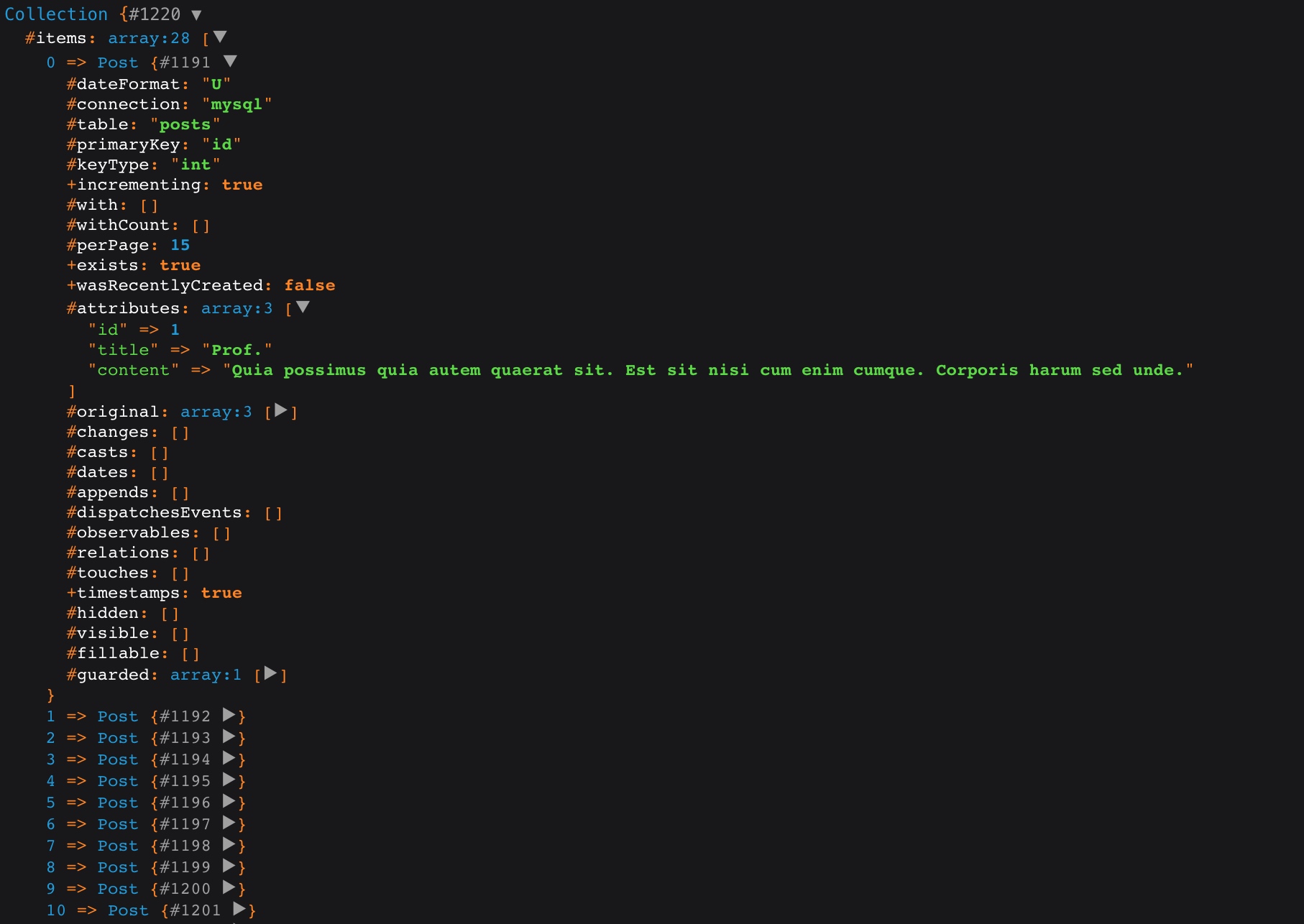Click the +timestamps true value
Viewport: 1304px width, 924px height.
pyautogui.click(x=221, y=593)
